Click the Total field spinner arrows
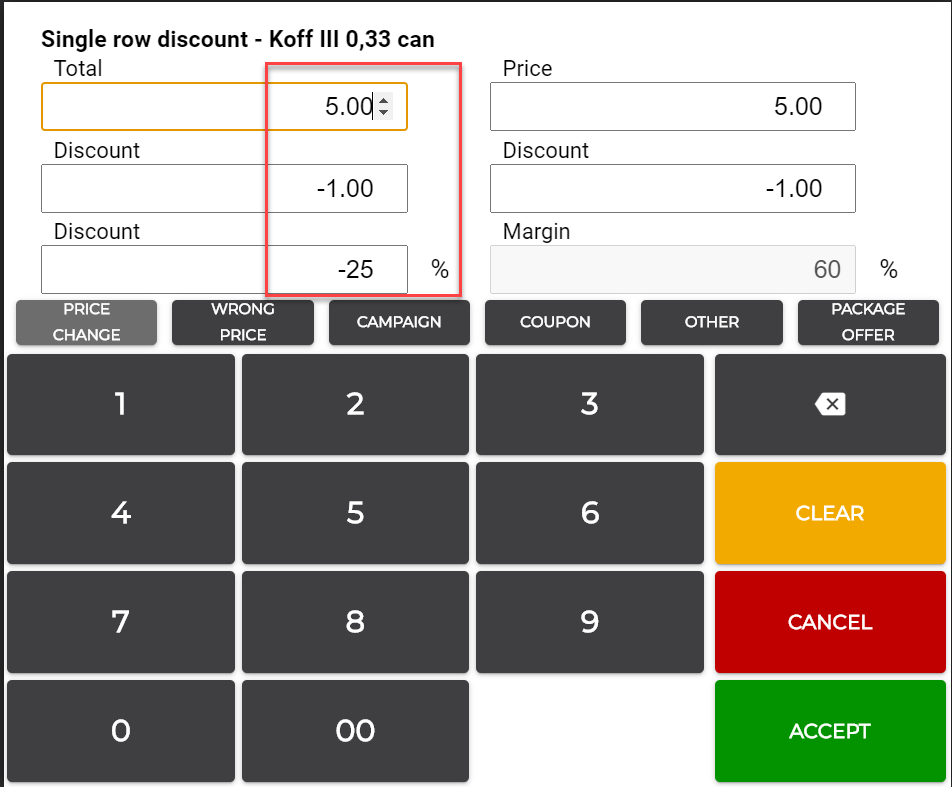 click(384, 106)
